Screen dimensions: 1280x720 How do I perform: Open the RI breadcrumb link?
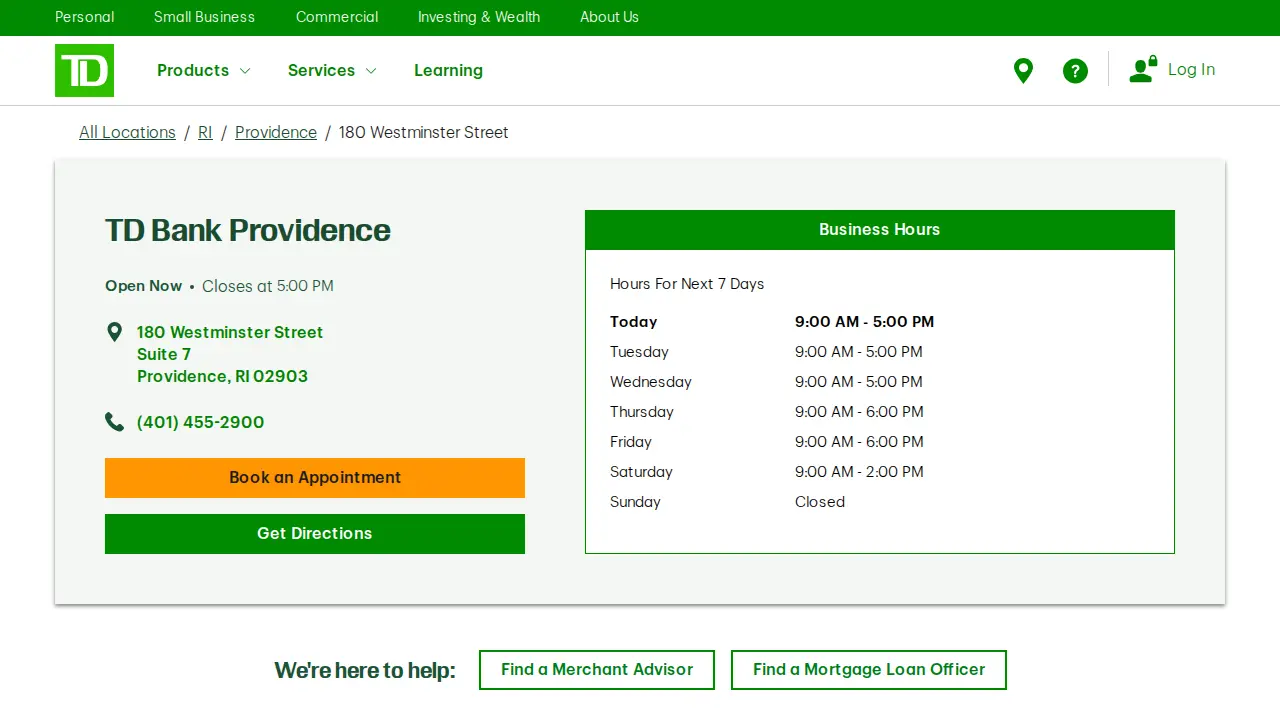(x=205, y=132)
